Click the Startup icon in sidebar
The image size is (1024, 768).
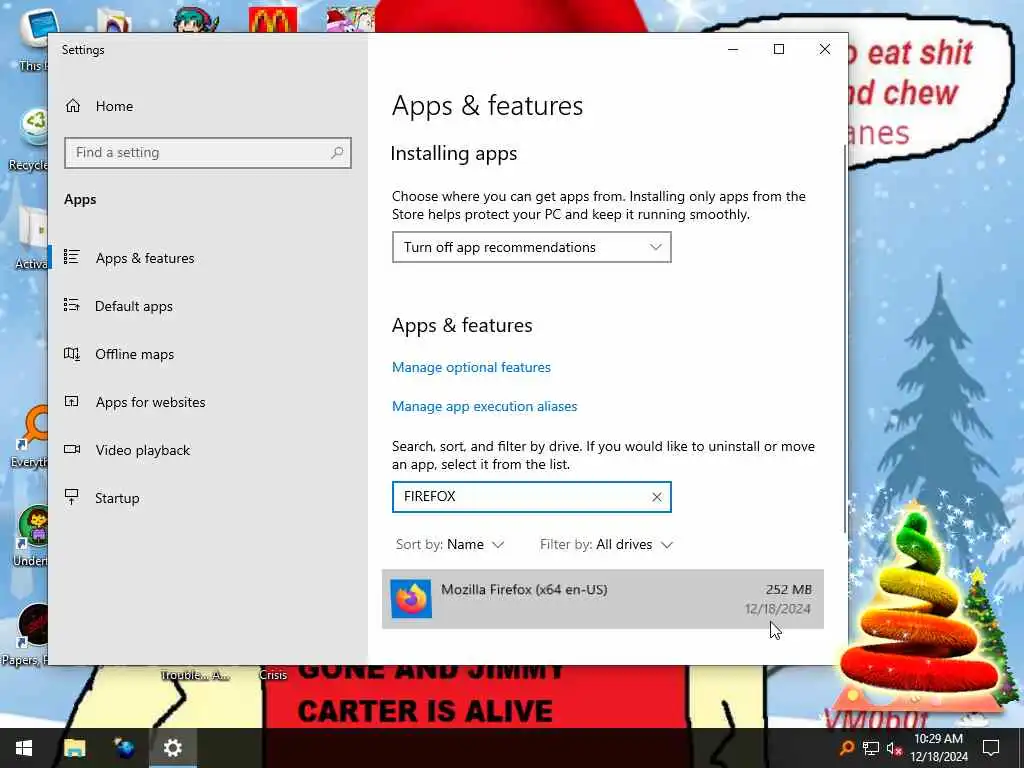[72, 497]
